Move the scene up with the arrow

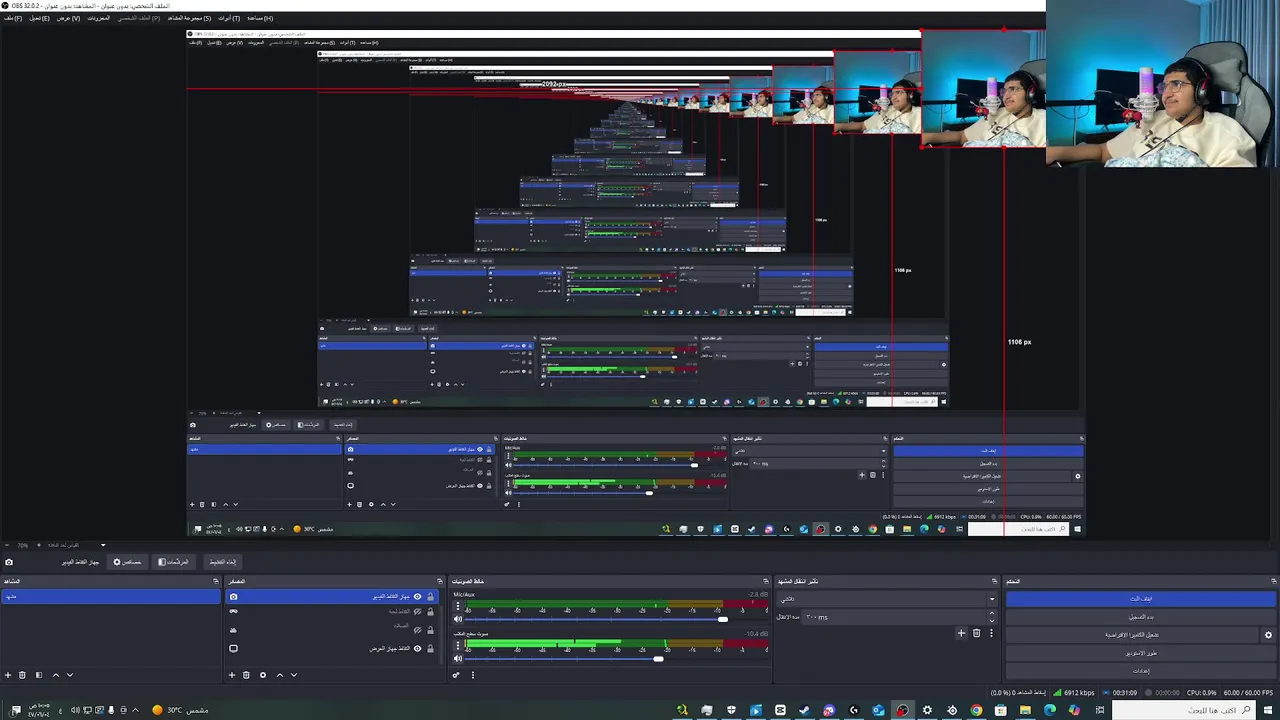pos(56,675)
